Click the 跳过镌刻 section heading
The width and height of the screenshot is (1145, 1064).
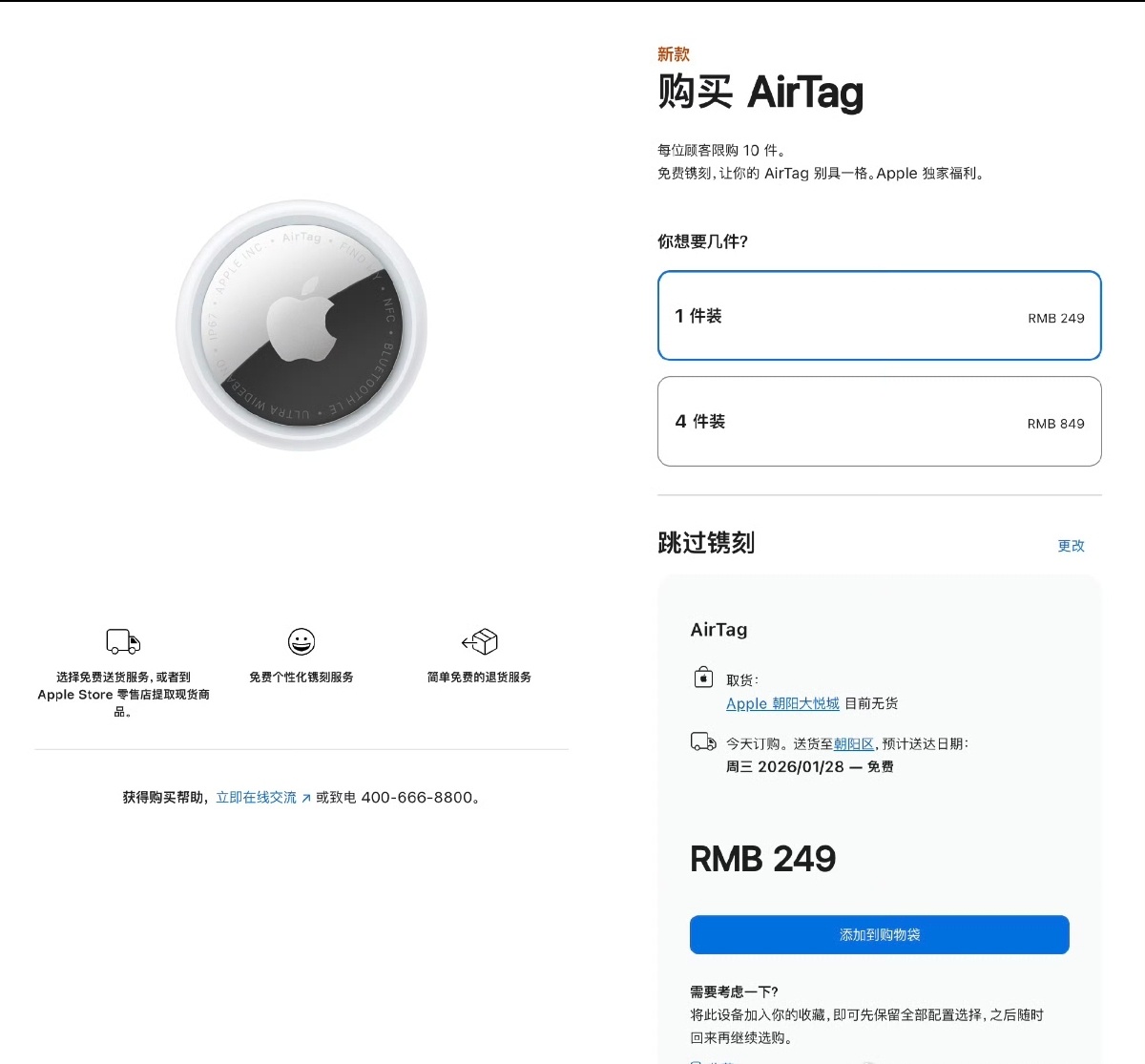point(705,543)
